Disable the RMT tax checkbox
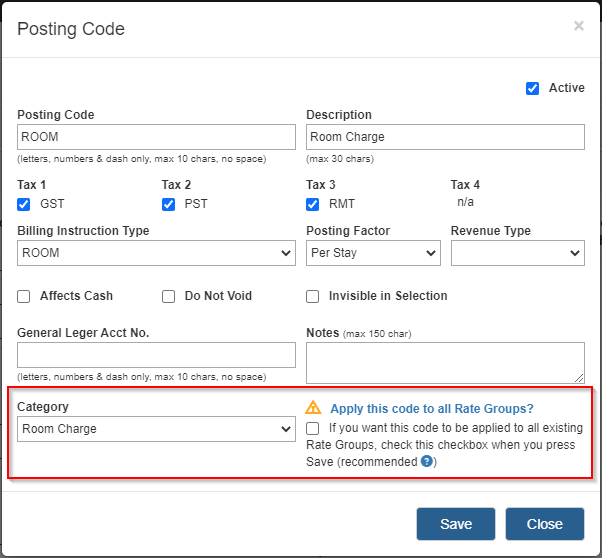Screen dimensions: 602x558 pos(313,204)
